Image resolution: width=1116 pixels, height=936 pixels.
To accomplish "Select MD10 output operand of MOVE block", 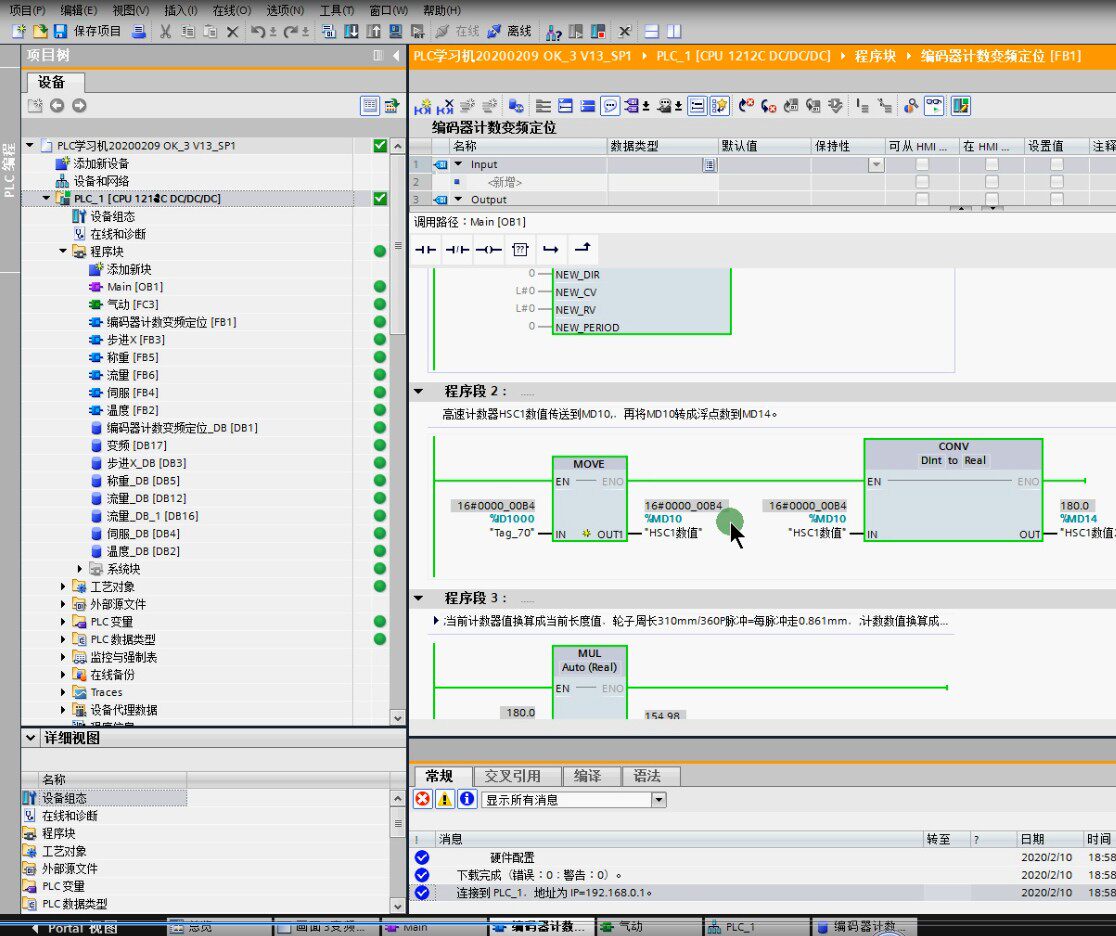I will point(664,519).
